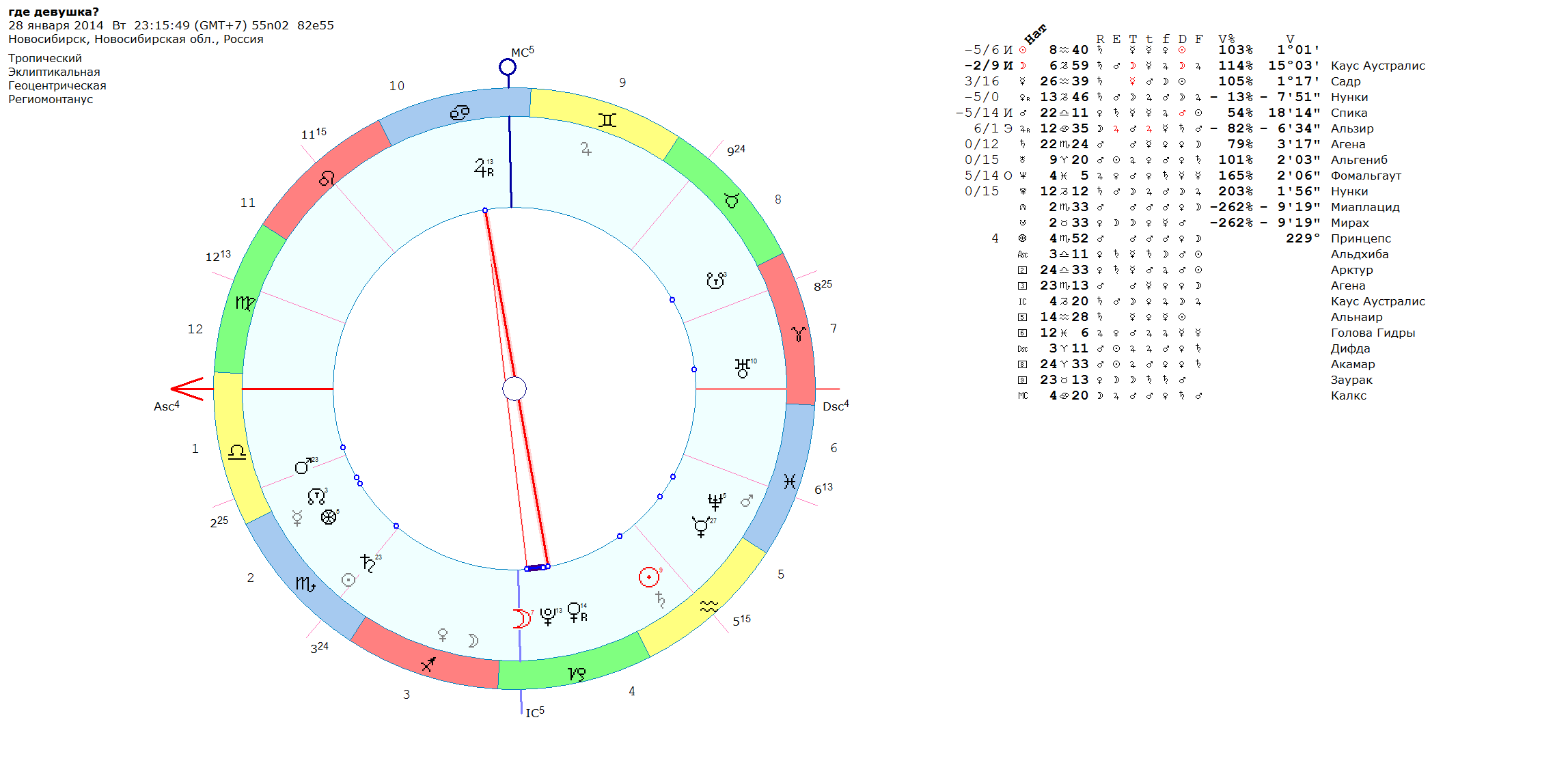Click the Aquarius glyph in the yellow segment

click(709, 606)
